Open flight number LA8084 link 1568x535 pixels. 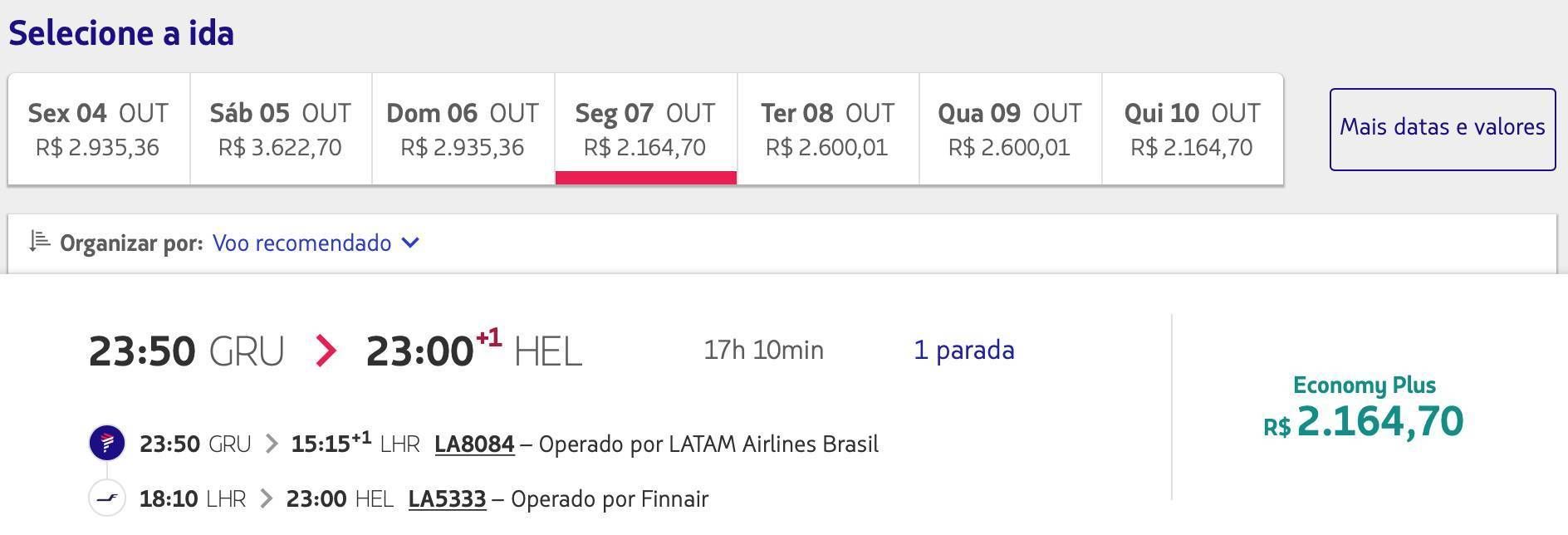tap(474, 444)
